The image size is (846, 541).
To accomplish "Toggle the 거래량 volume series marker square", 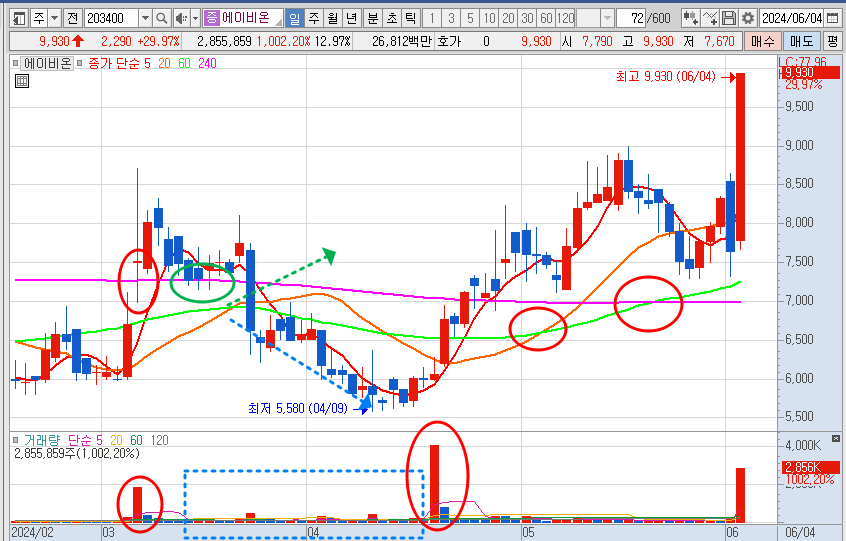I will (16, 440).
